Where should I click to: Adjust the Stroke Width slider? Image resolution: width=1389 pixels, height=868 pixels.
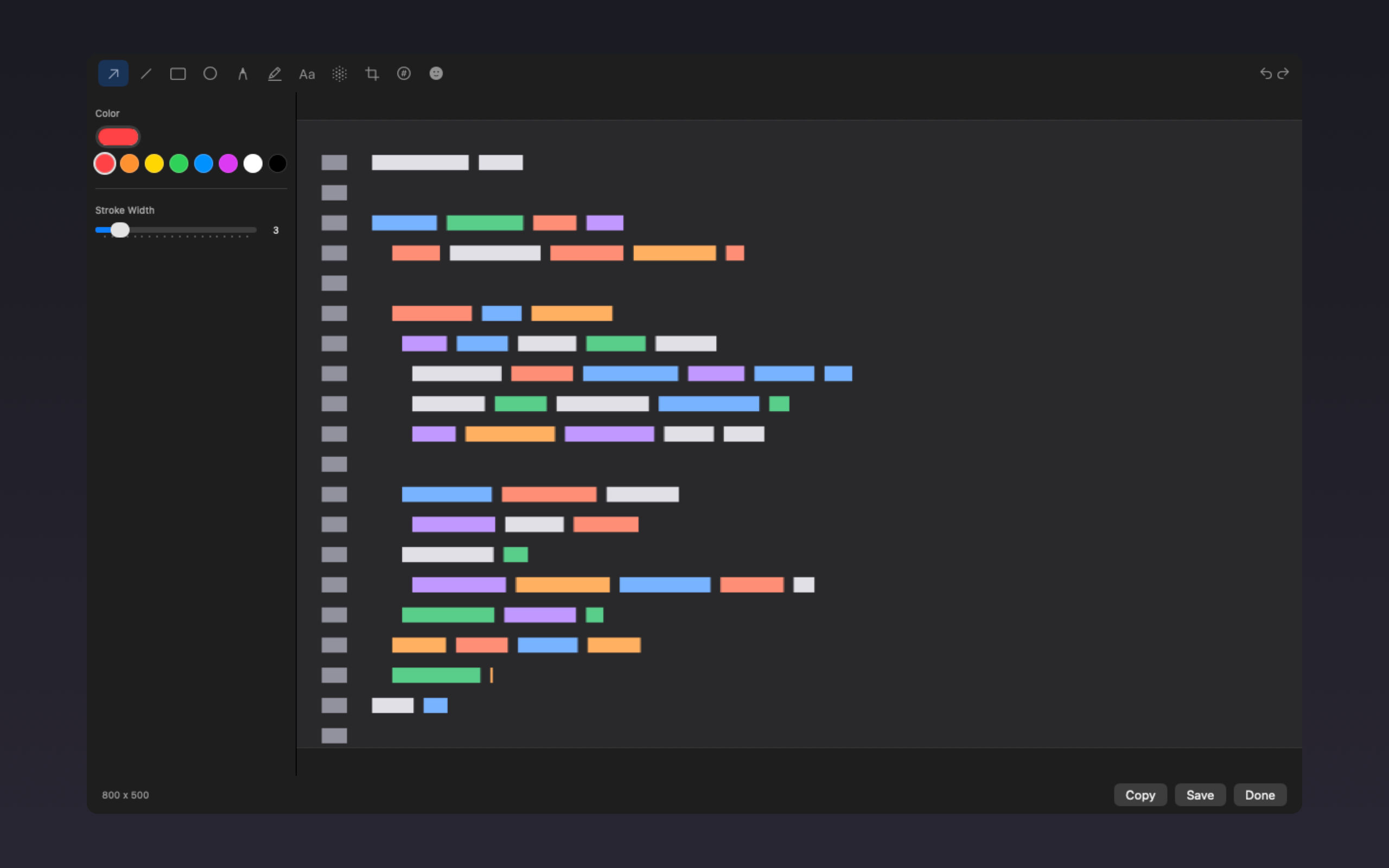coord(120,229)
